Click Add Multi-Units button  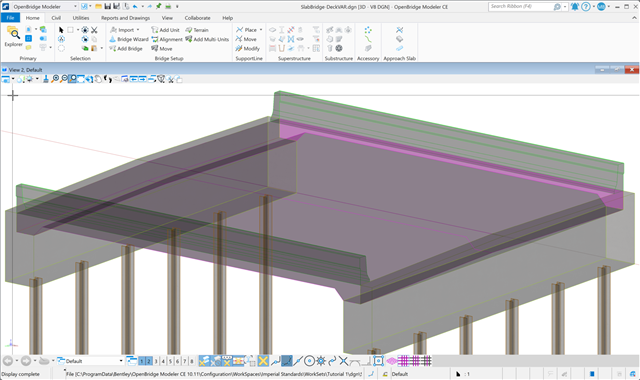tap(207, 39)
